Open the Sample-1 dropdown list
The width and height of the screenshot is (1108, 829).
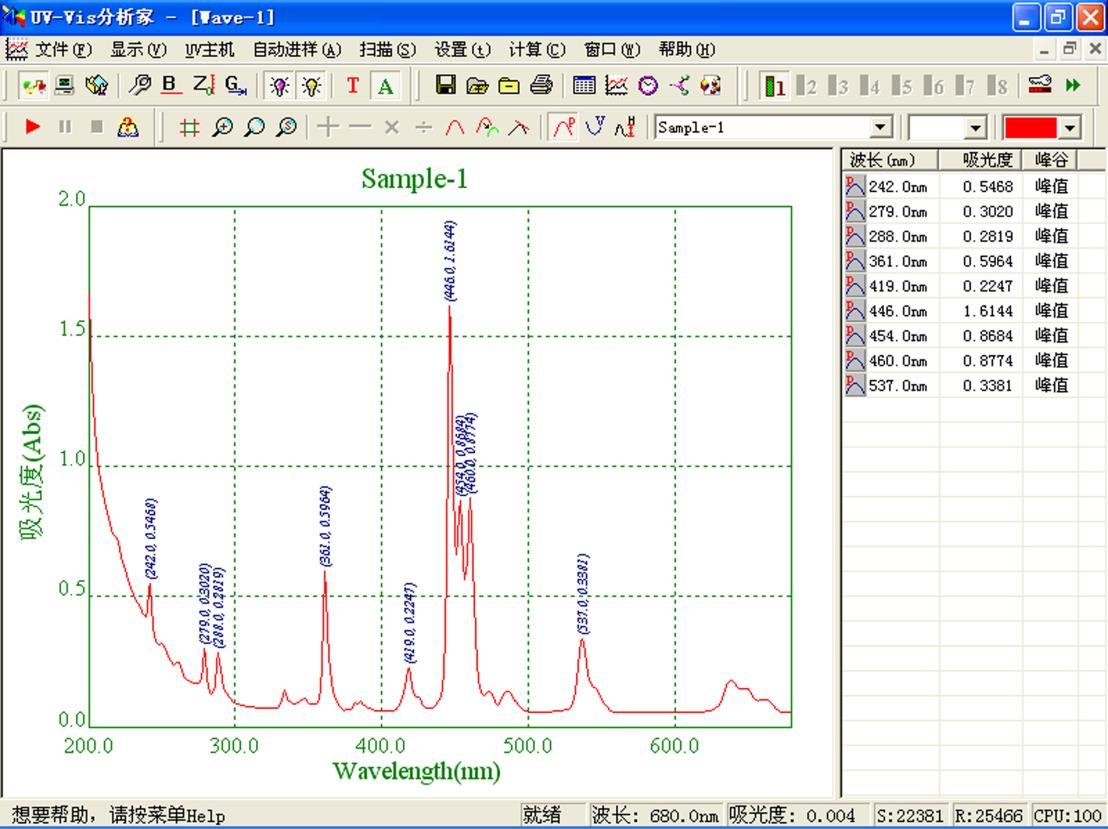point(880,128)
